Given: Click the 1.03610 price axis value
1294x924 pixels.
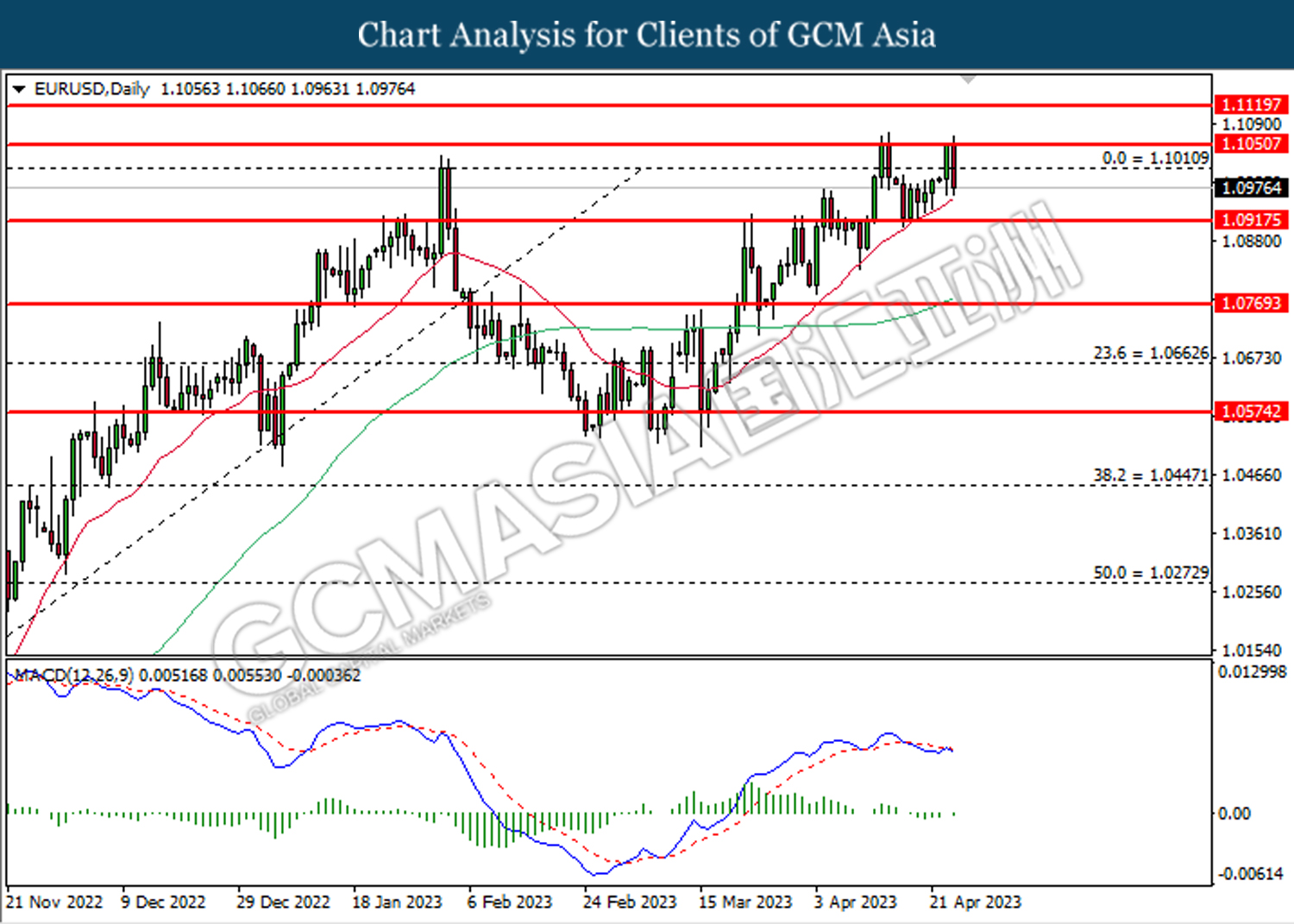Looking at the screenshot, I should click(x=1252, y=534).
